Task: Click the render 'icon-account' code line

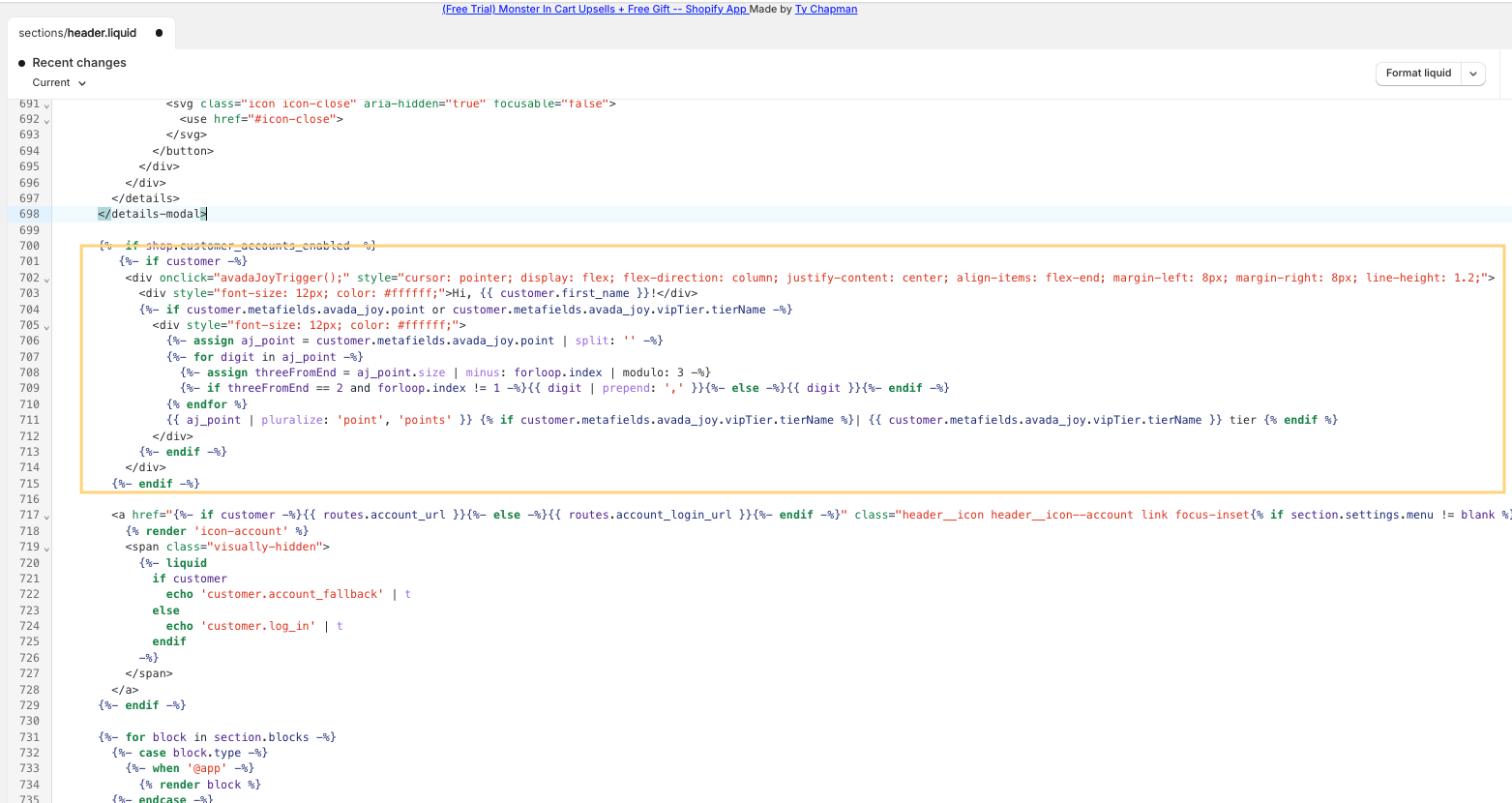Action: click(217, 531)
